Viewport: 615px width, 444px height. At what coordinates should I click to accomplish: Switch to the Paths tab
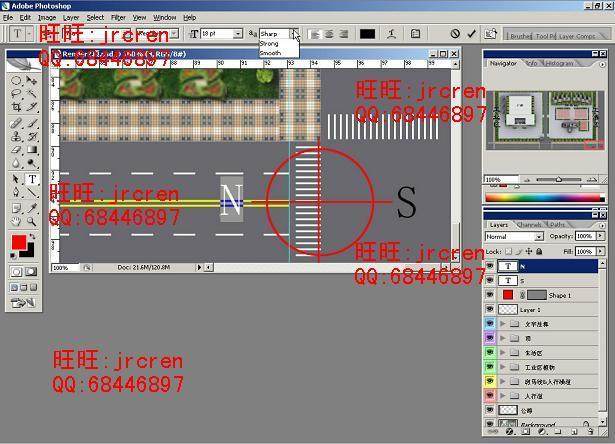(x=557, y=225)
